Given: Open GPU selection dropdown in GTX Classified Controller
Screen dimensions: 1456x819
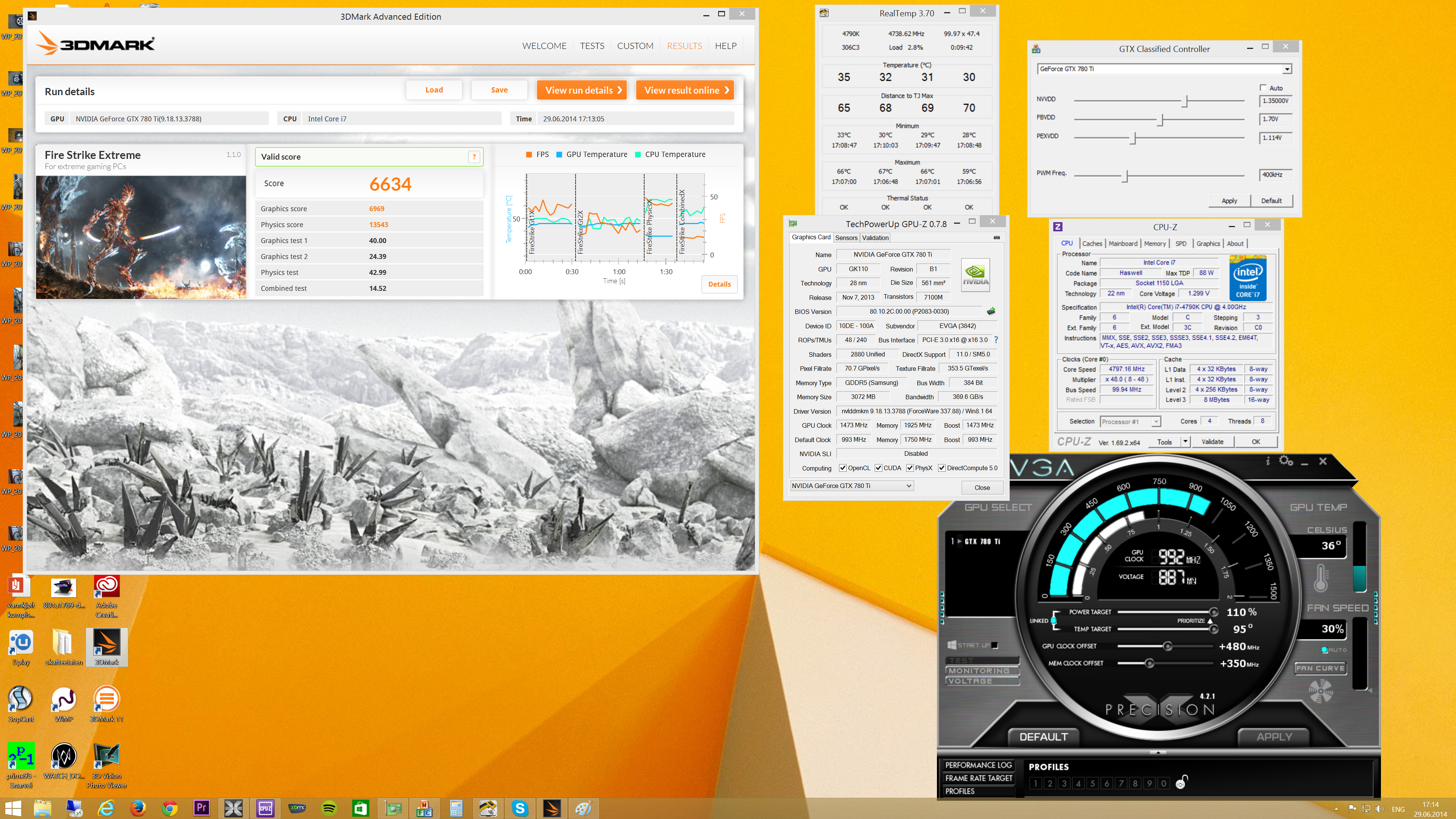Looking at the screenshot, I should pyautogui.click(x=1287, y=69).
